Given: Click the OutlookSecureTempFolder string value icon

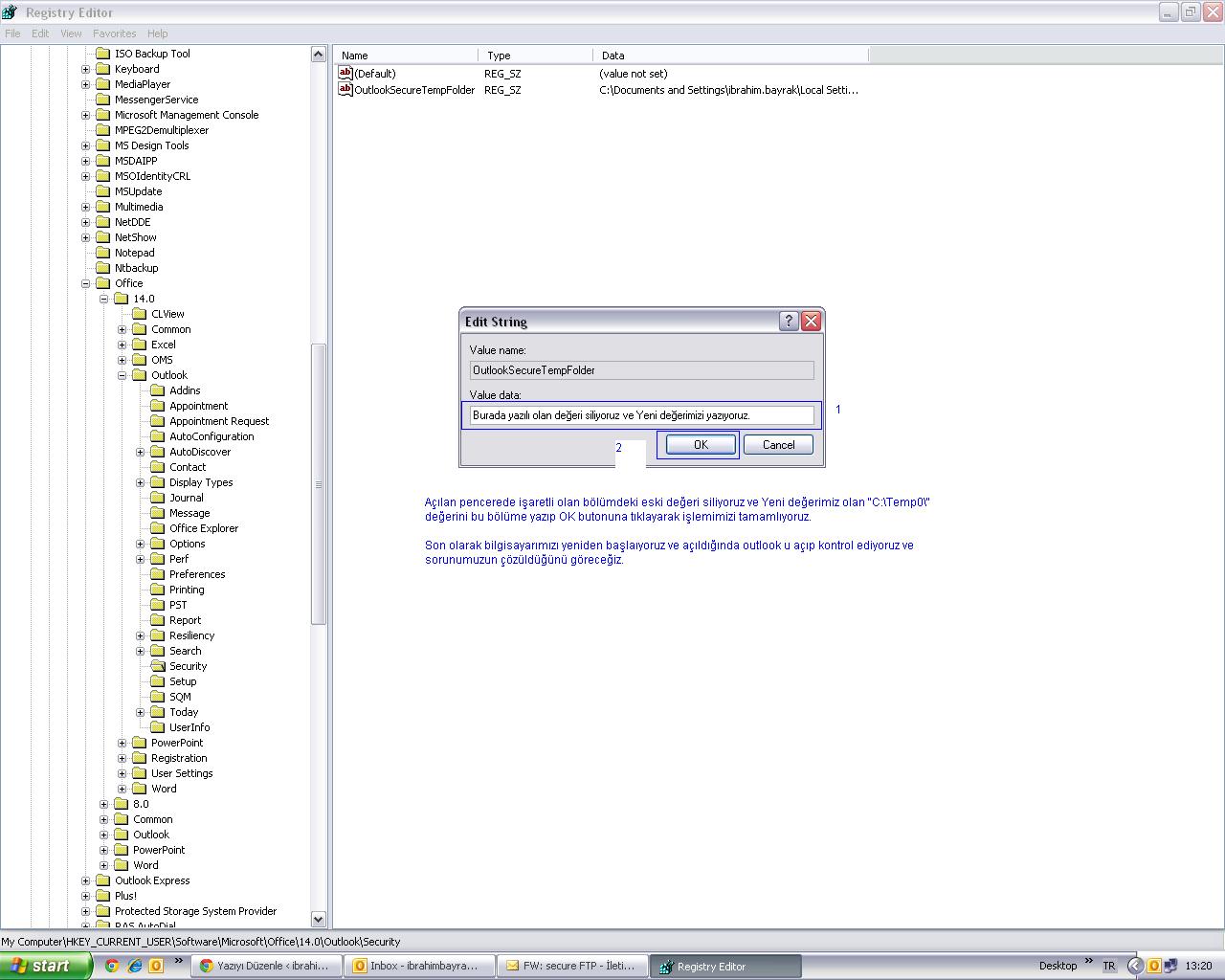Looking at the screenshot, I should (345, 89).
